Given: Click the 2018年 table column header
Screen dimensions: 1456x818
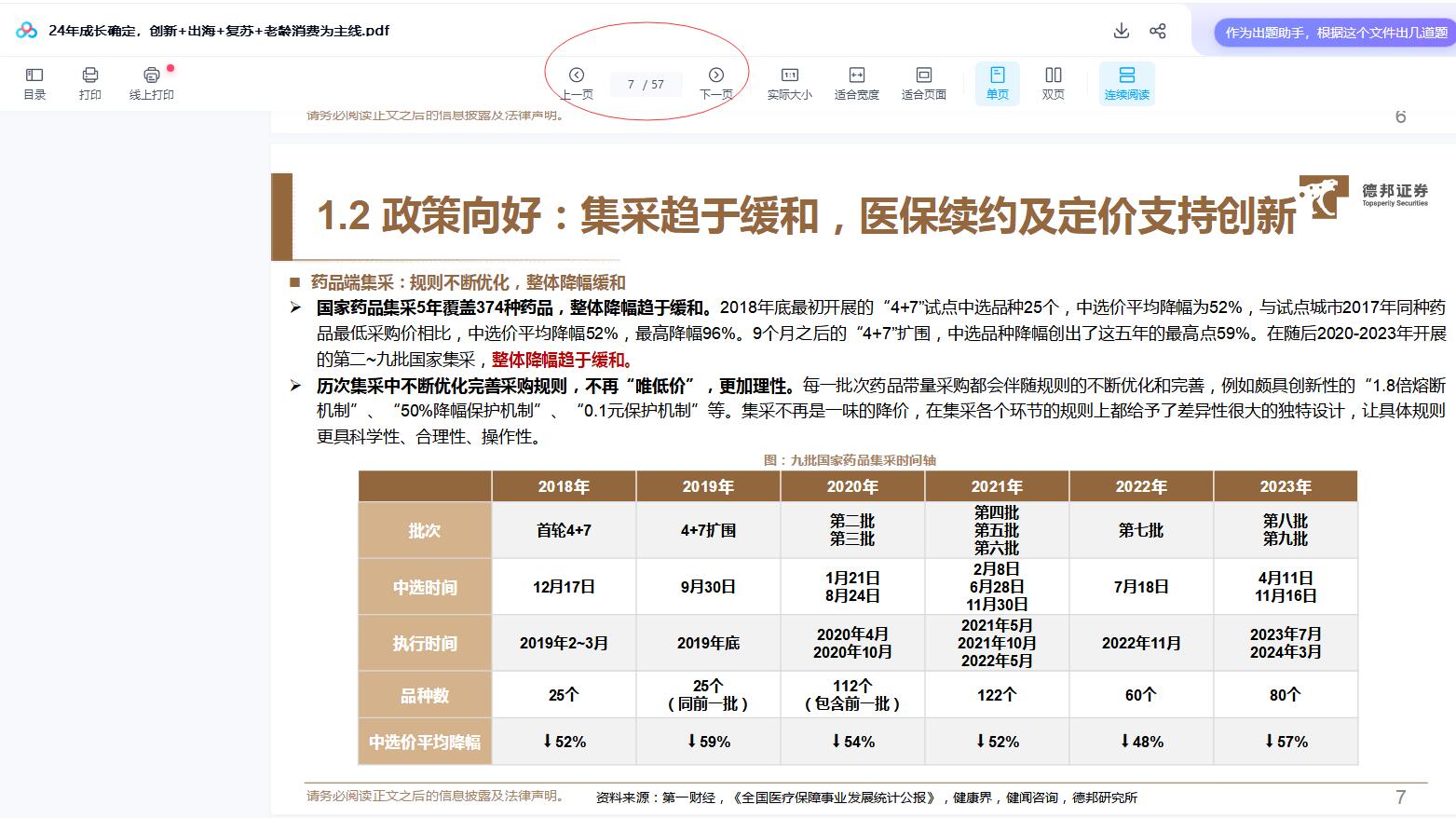Looking at the screenshot, I should click(x=564, y=486).
